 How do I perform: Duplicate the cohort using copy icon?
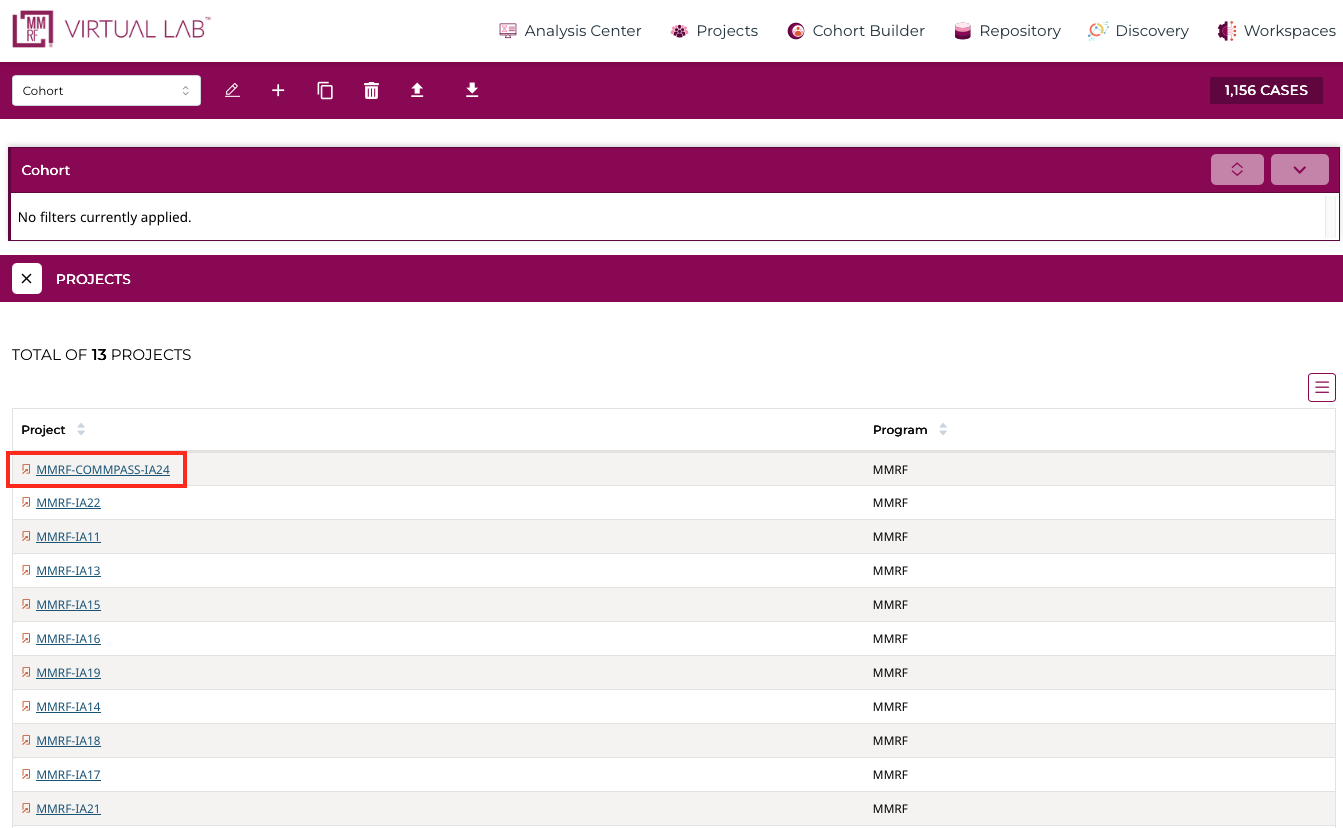click(x=325, y=91)
